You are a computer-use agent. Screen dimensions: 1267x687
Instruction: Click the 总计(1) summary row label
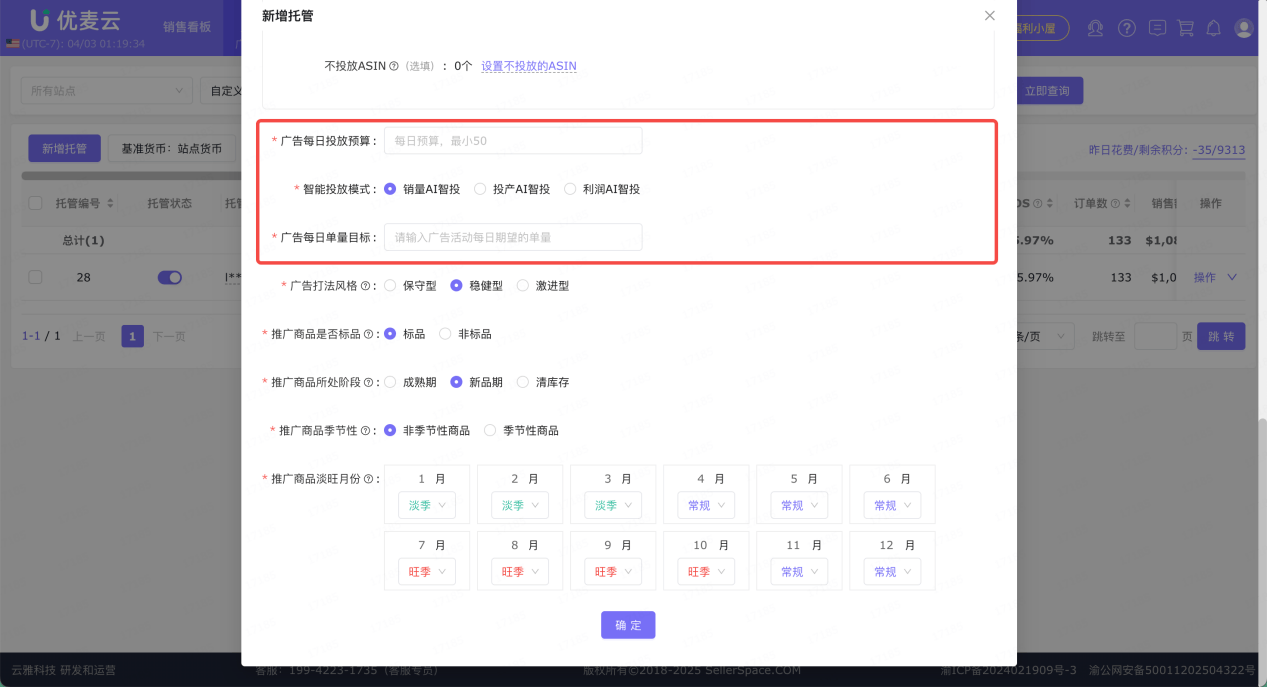(84, 241)
